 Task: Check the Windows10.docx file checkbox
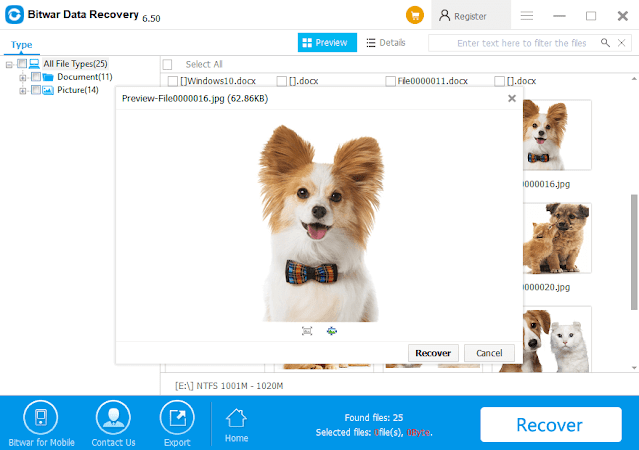pyautogui.click(x=173, y=81)
